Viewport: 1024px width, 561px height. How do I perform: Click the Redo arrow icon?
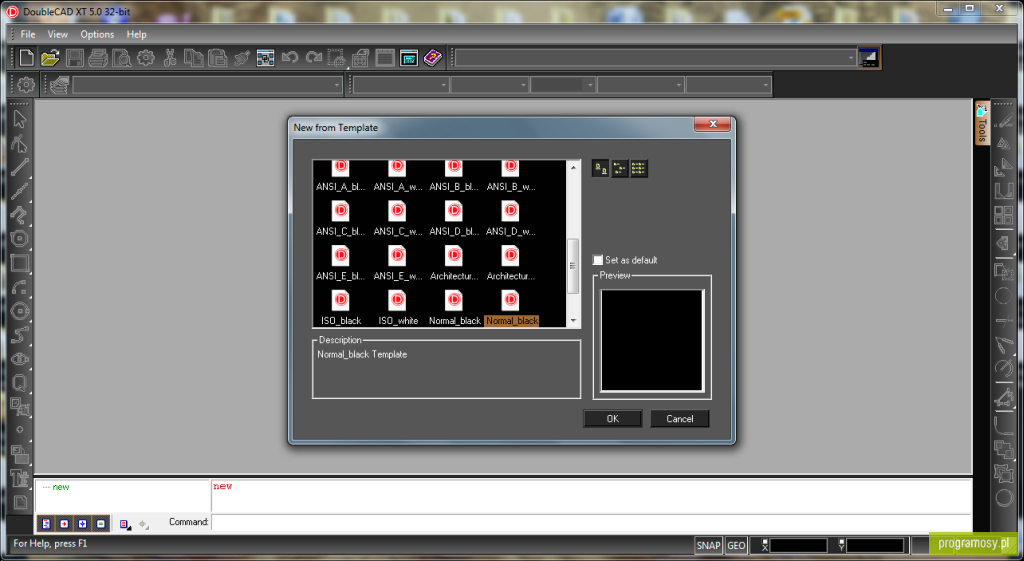click(x=313, y=58)
